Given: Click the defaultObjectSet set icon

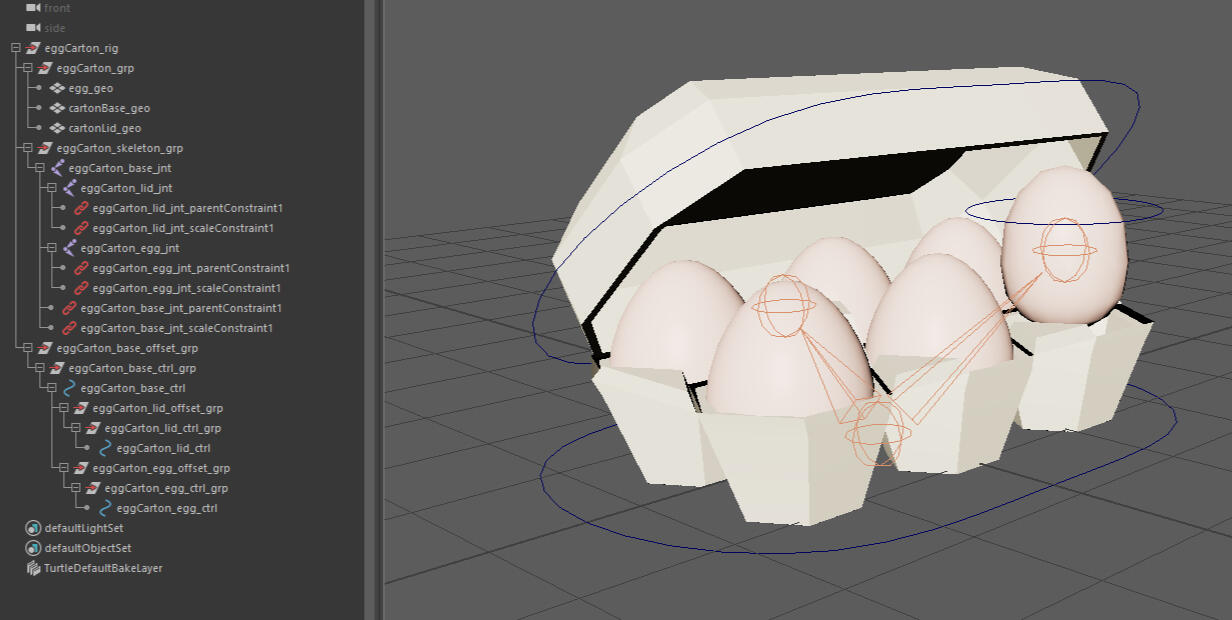Looking at the screenshot, I should click(x=33, y=548).
